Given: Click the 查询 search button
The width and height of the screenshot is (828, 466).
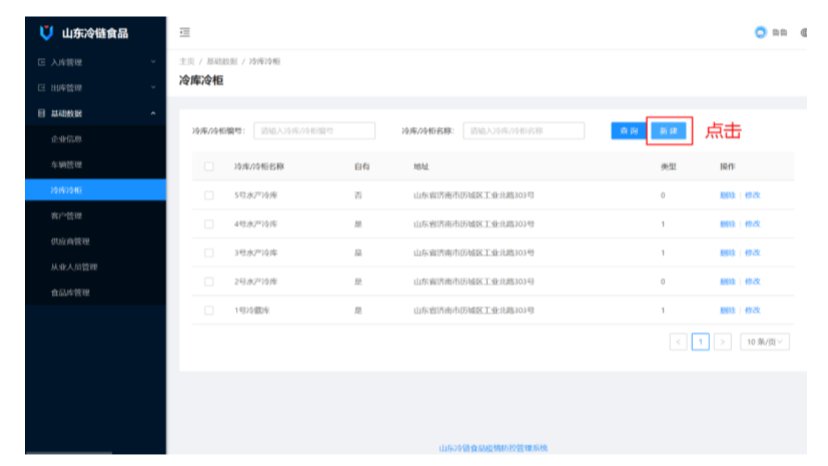Looking at the screenshot, I should [627, 131].
